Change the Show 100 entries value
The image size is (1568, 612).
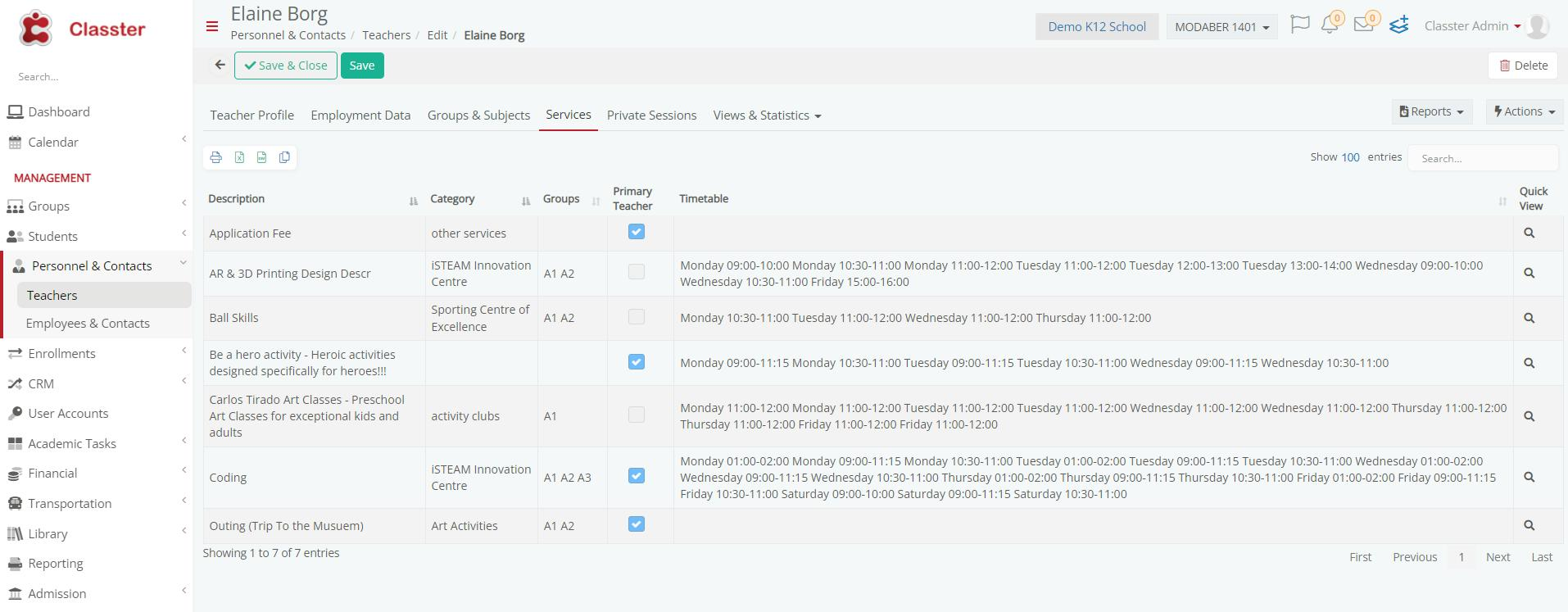(1350, 157)
